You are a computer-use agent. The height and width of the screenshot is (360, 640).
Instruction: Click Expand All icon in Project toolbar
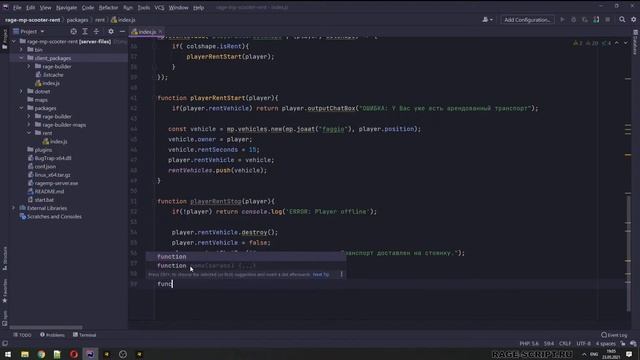click(x=85, y=31)
